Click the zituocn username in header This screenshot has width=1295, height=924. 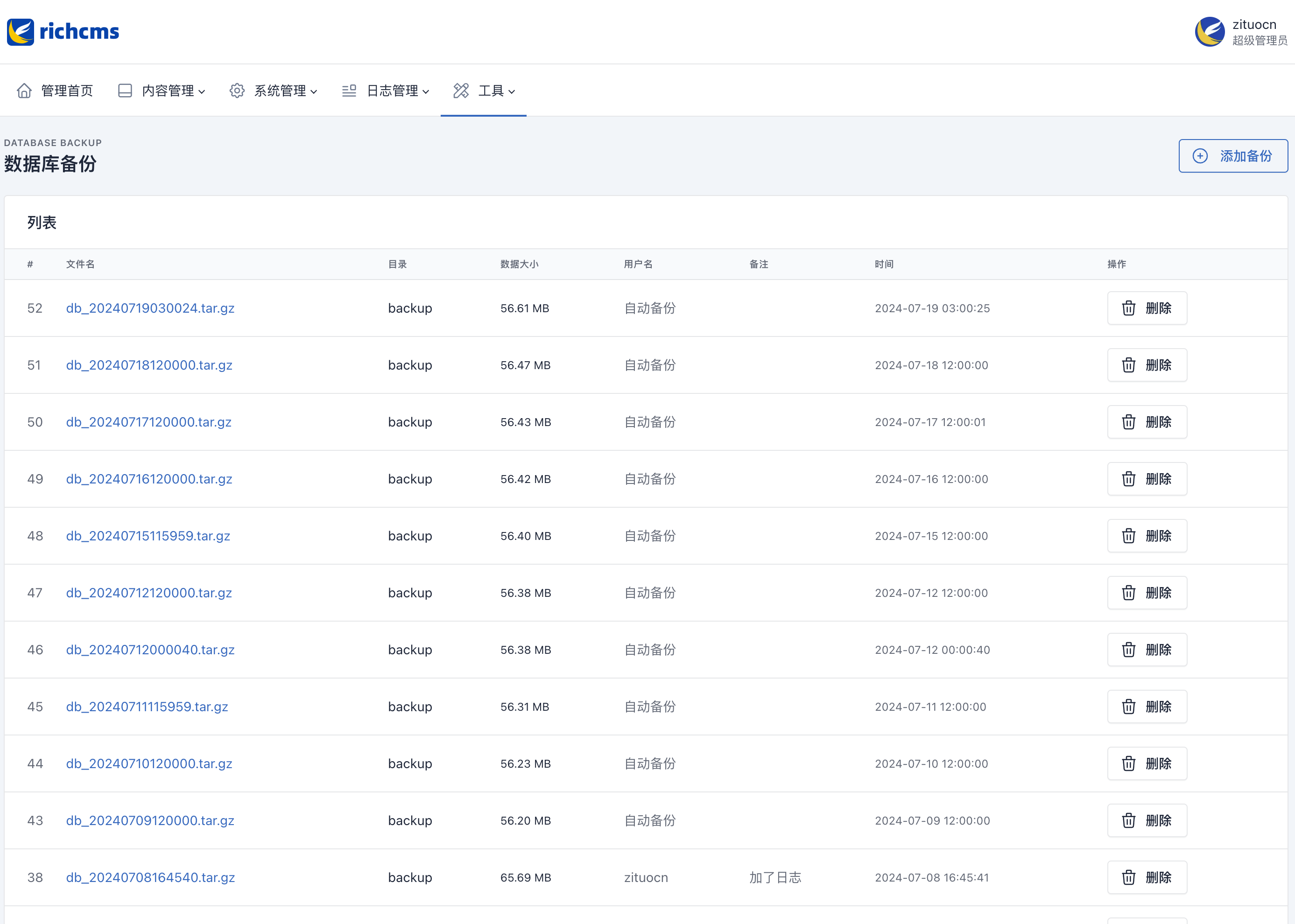click(x=1254, y=24)
